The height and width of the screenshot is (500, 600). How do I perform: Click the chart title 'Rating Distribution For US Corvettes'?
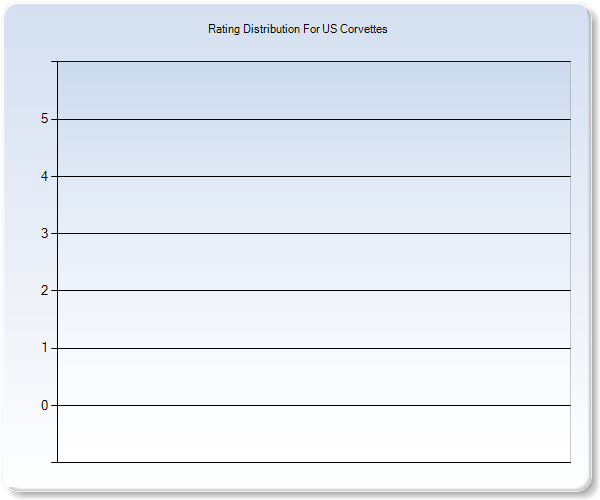pos(297,29)
